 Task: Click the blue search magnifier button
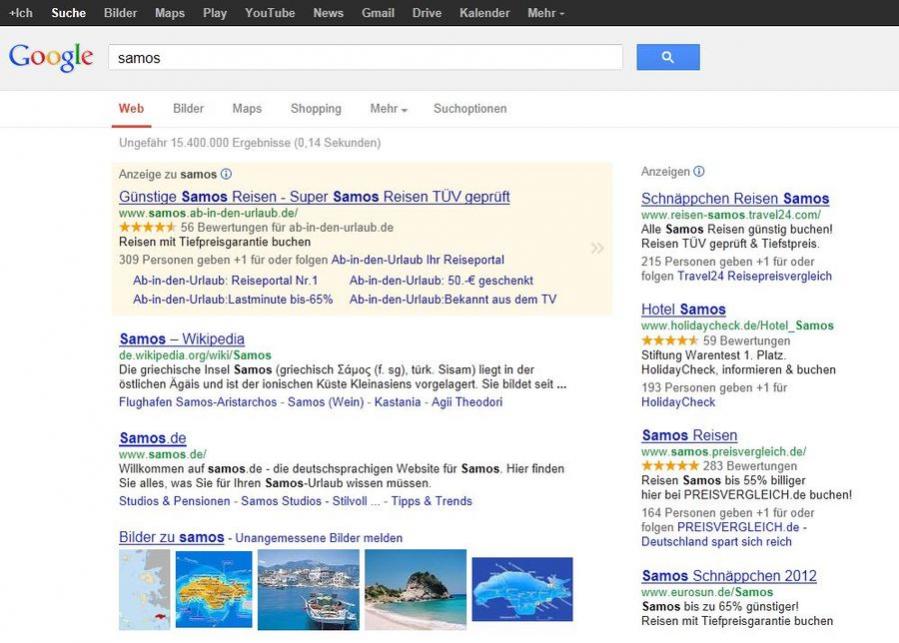(x=668, y=57)
